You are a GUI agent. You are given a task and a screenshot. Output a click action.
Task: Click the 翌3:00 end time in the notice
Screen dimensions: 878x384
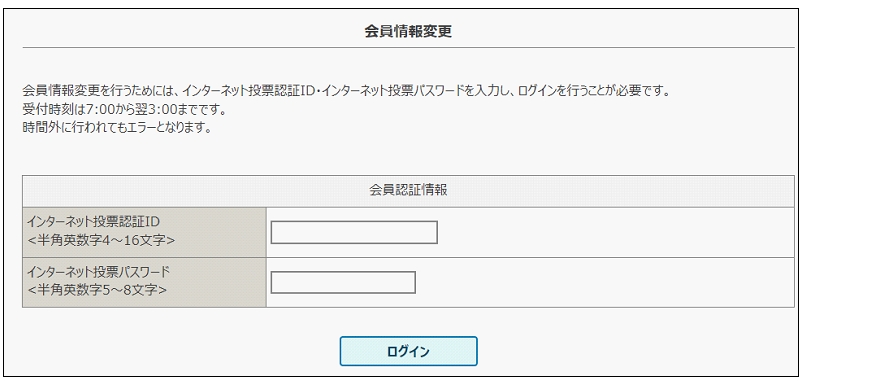(x=158, y=109)
